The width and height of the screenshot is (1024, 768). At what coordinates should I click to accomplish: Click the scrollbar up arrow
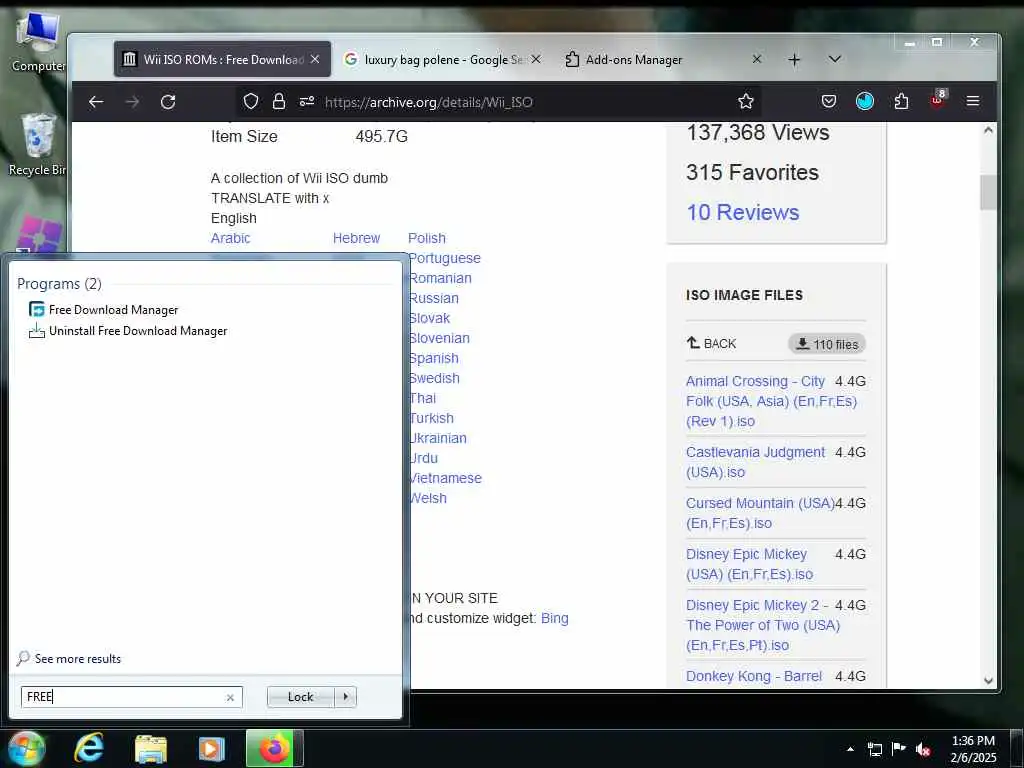click(988, 130)
